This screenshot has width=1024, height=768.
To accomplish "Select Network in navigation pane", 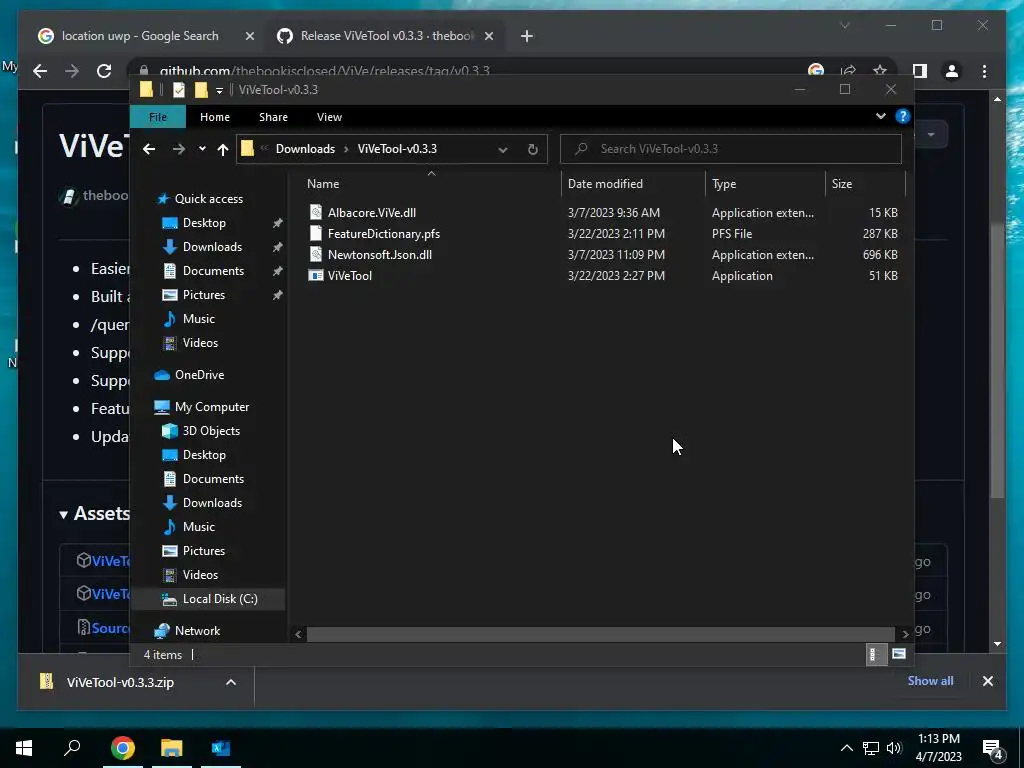I will [x=197, y=631].
